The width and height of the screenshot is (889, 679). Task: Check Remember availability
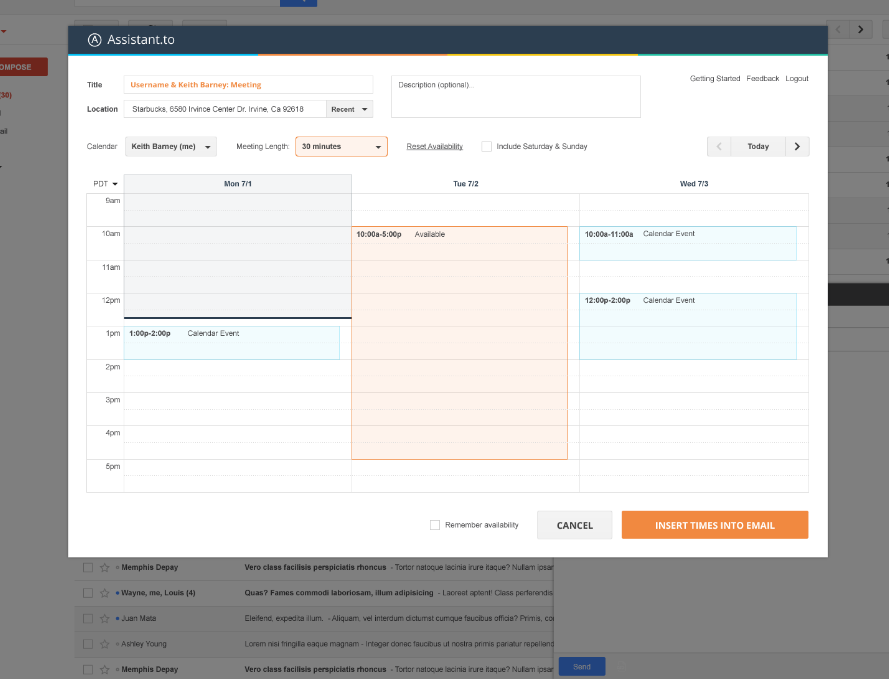click(x=435, y=525)
